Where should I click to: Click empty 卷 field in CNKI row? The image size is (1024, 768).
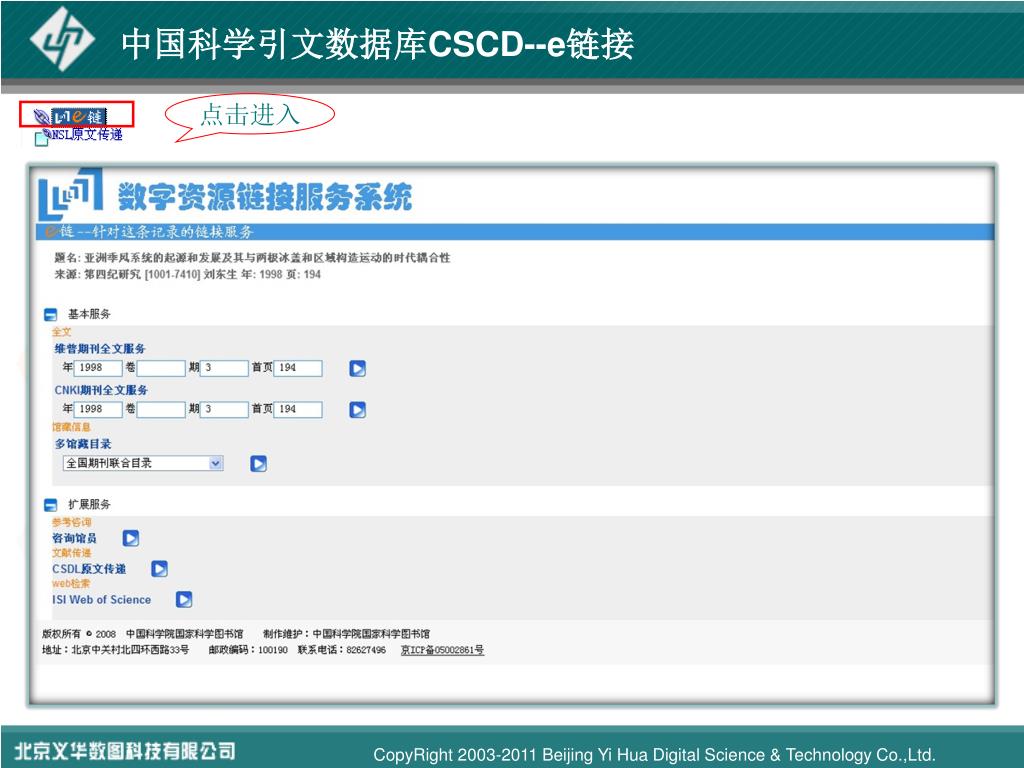161,409
